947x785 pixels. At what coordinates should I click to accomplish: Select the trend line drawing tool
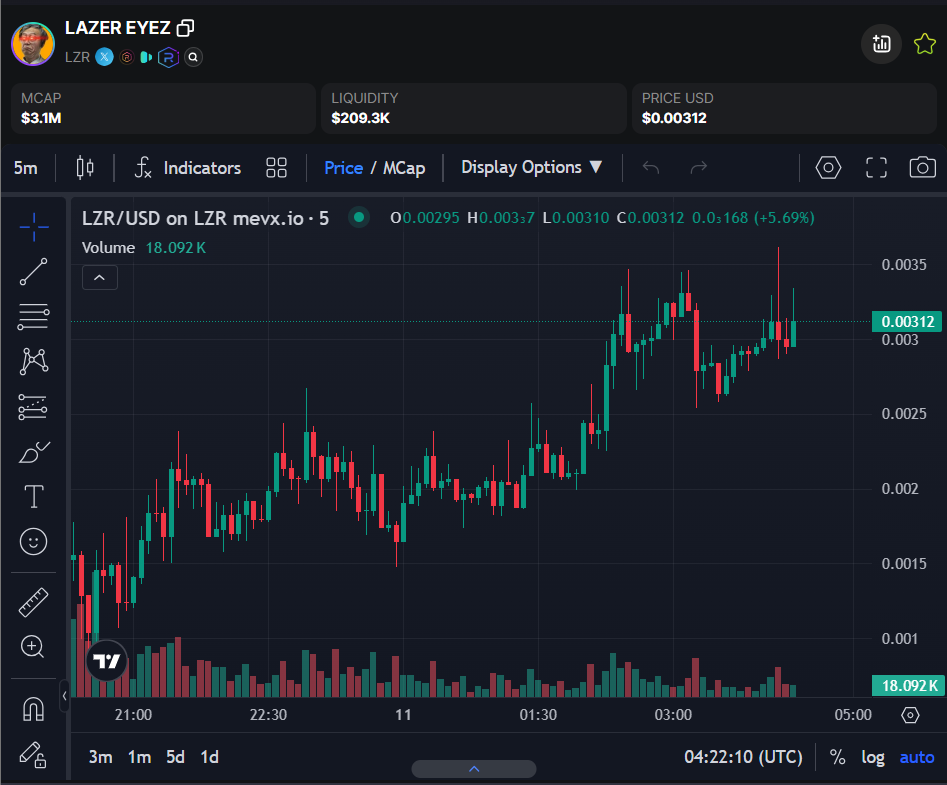(x=34, y=272)
